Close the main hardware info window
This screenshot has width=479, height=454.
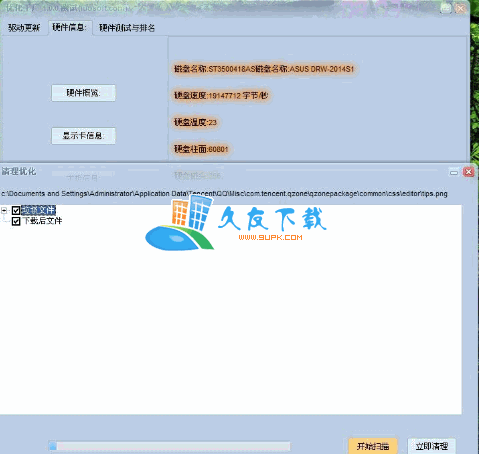460,8
